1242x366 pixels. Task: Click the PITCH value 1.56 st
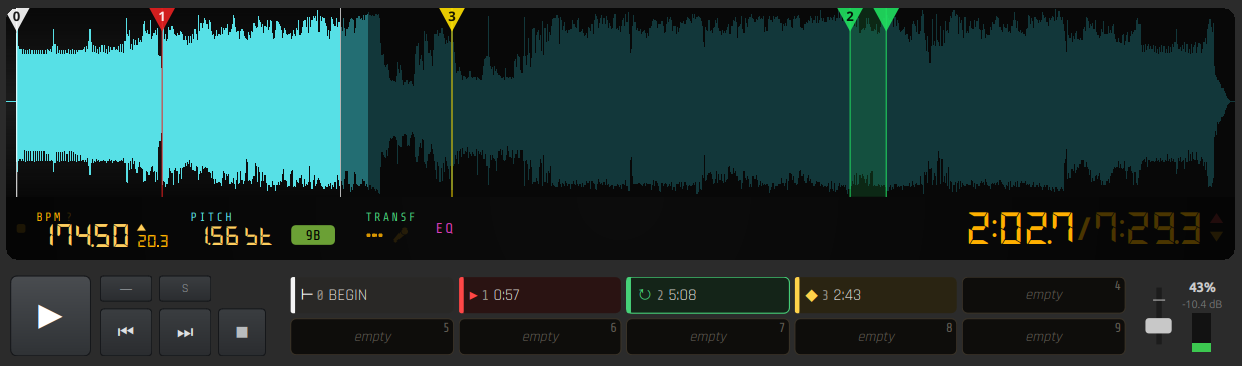237,236
